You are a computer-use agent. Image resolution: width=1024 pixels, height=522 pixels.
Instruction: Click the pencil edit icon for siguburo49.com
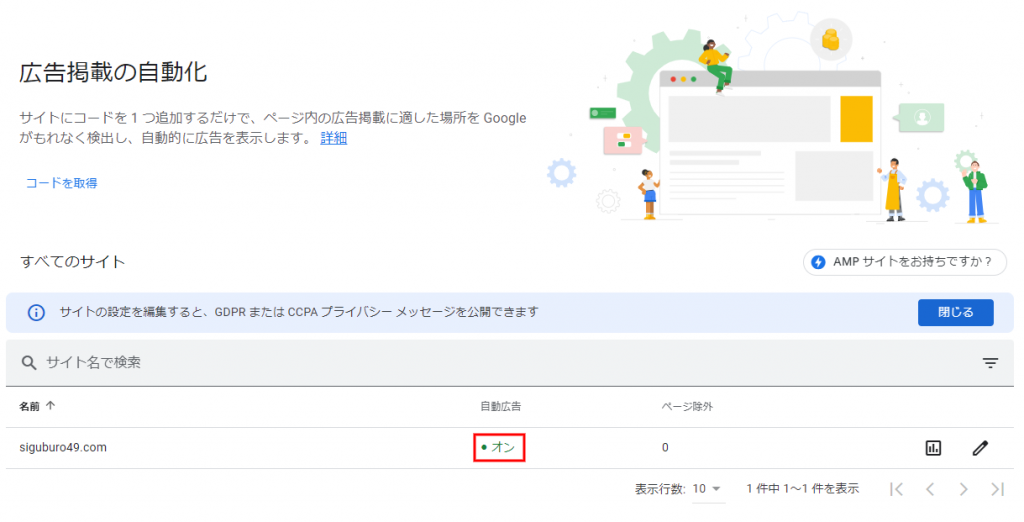pyautogui.click(x=980, y=448)
